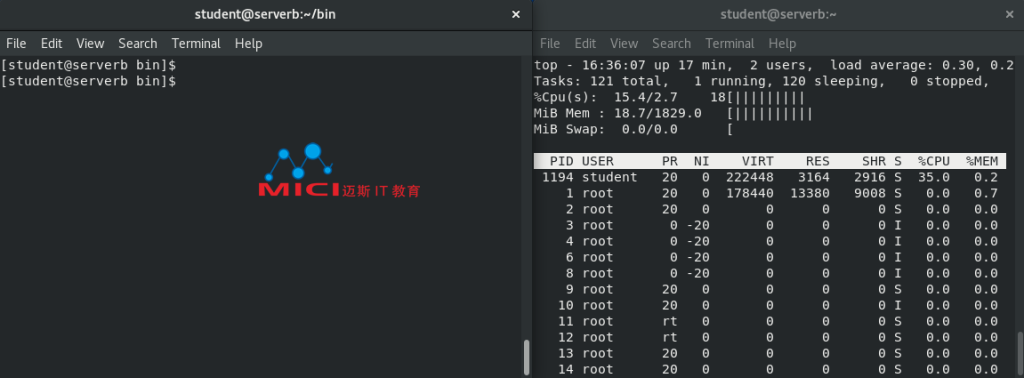Click the Tasks: 121 total text
This screenshot has width=1024, height=378.
click(x=601, y=82)
